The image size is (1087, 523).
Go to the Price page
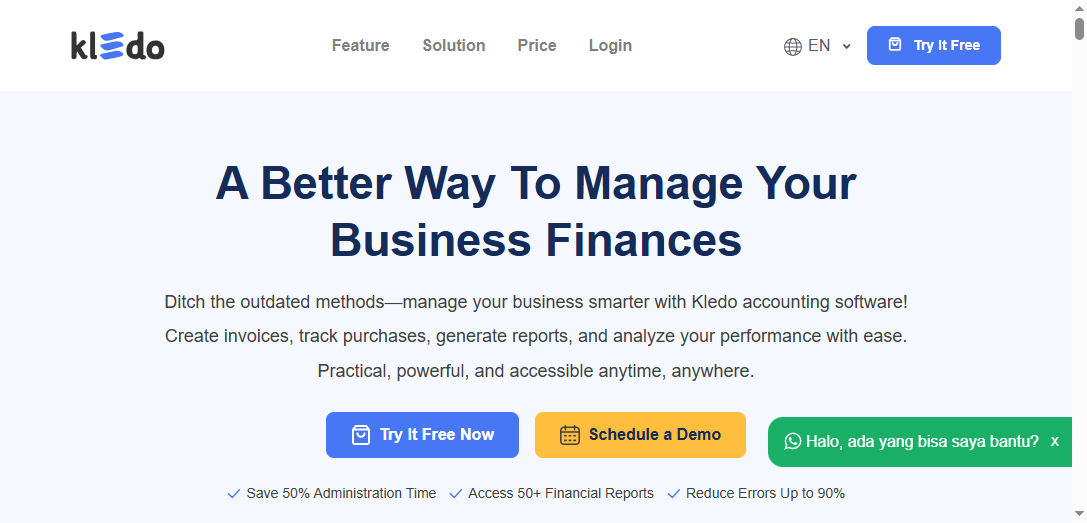[x=537, y=45]
